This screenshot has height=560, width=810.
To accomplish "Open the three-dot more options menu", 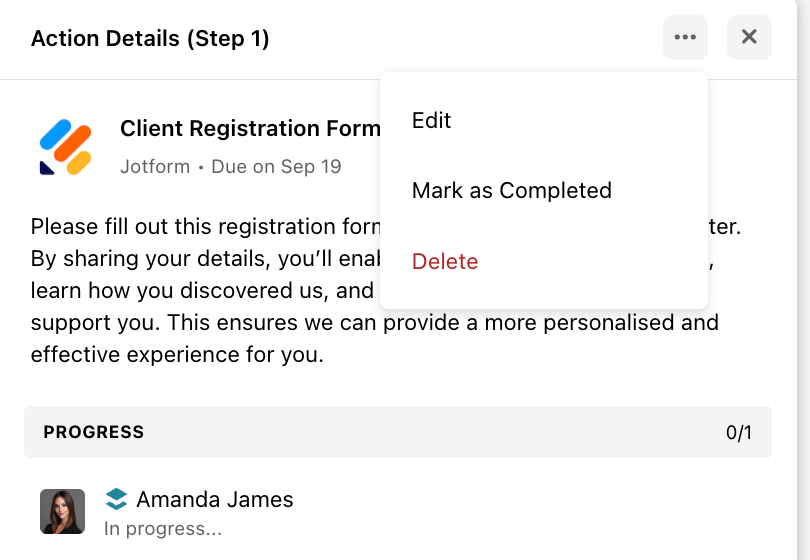I will coord(685,38).
